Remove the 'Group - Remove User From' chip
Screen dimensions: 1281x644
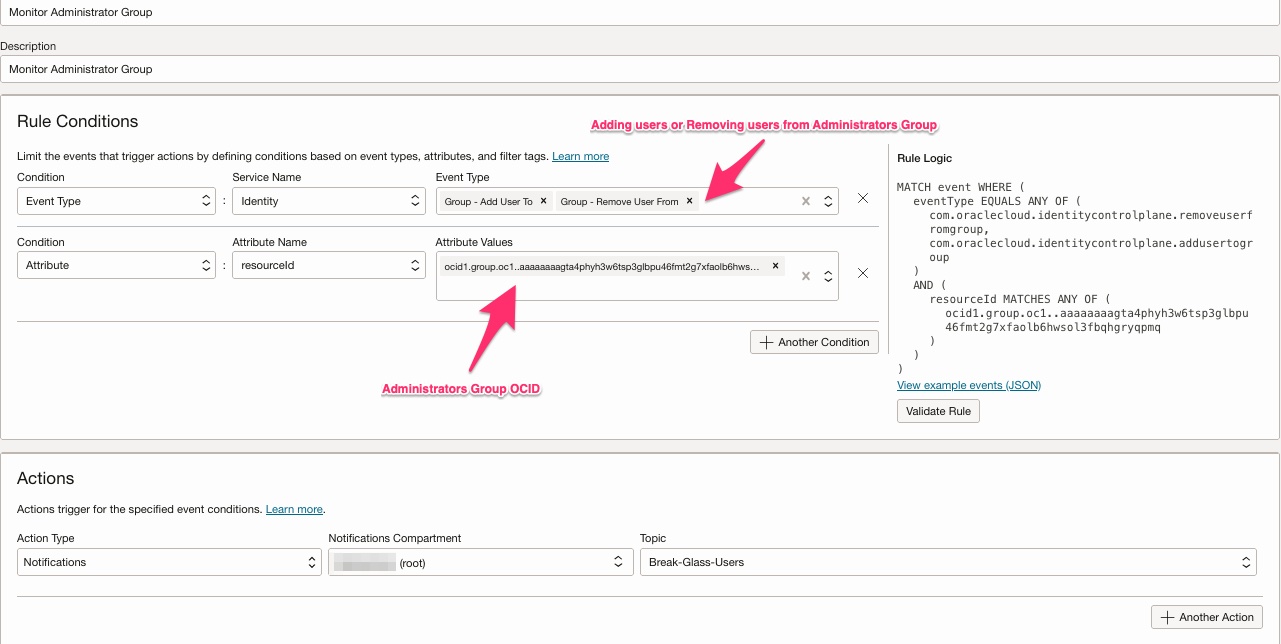click(689, 201)
